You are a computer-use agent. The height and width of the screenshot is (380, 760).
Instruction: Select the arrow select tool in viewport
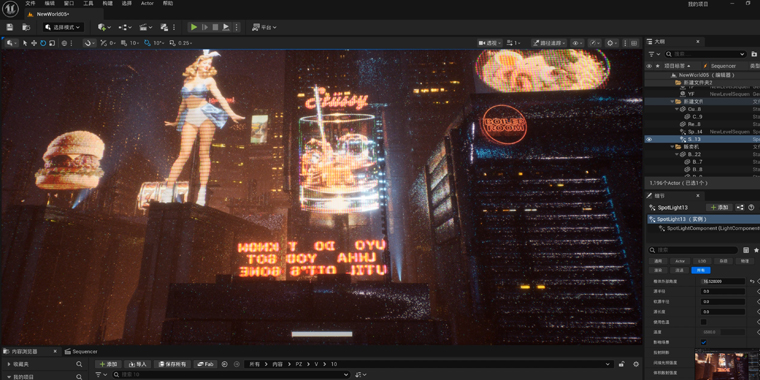click(25, 43)
